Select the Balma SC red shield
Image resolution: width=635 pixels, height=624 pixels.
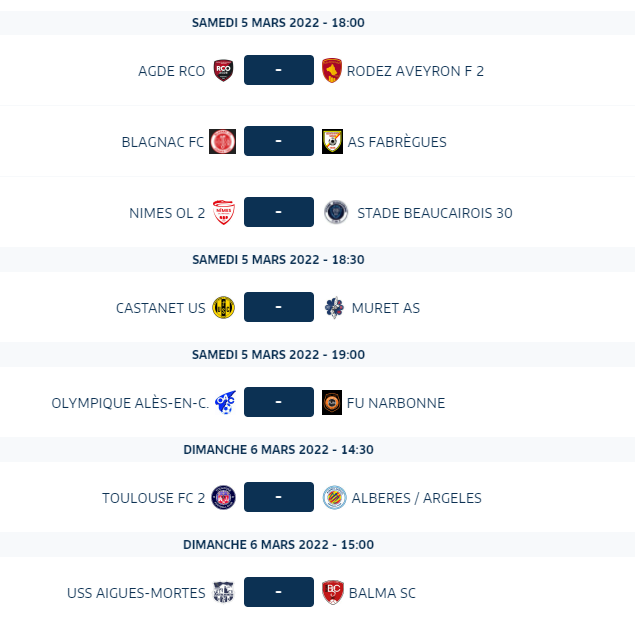(333, 592)
